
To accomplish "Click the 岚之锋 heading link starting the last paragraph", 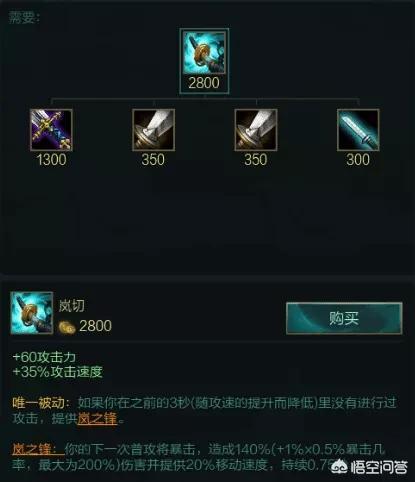I will click(38, 449).
